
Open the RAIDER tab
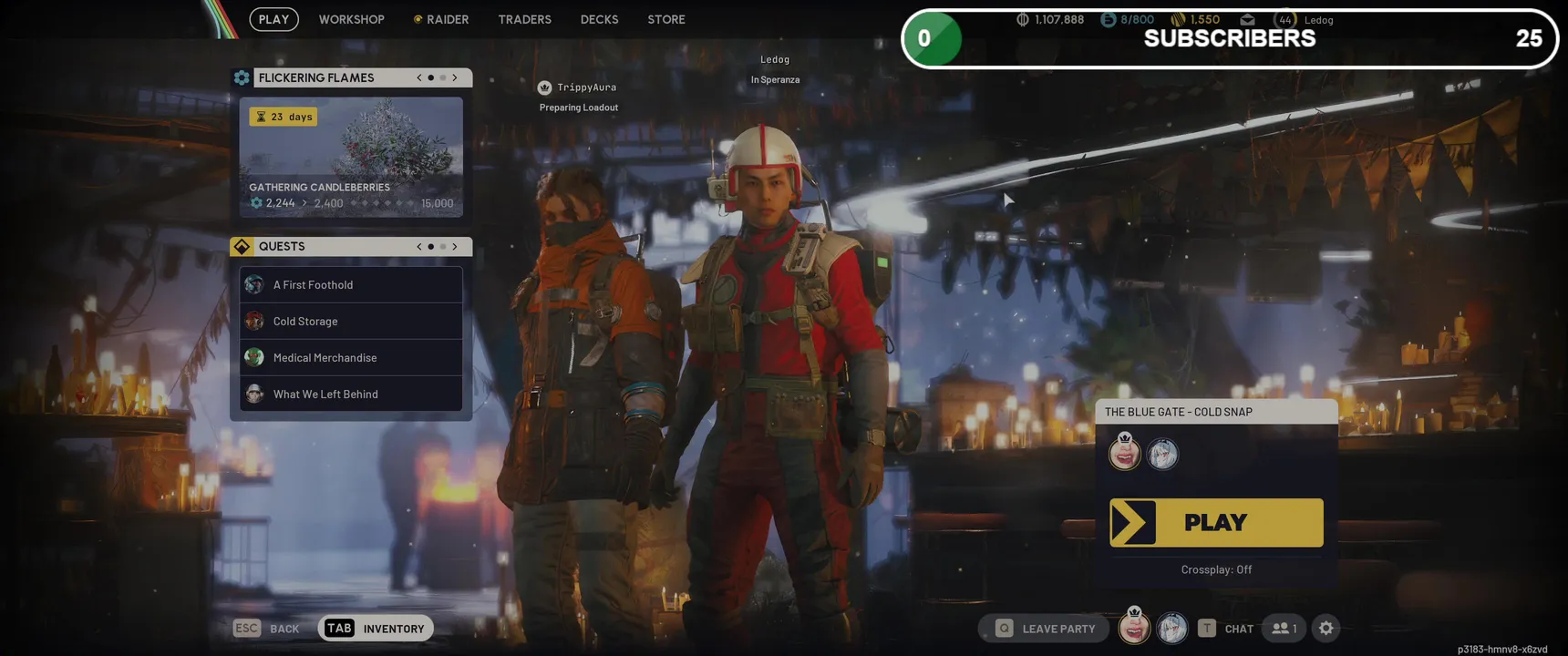pos(441,19)
